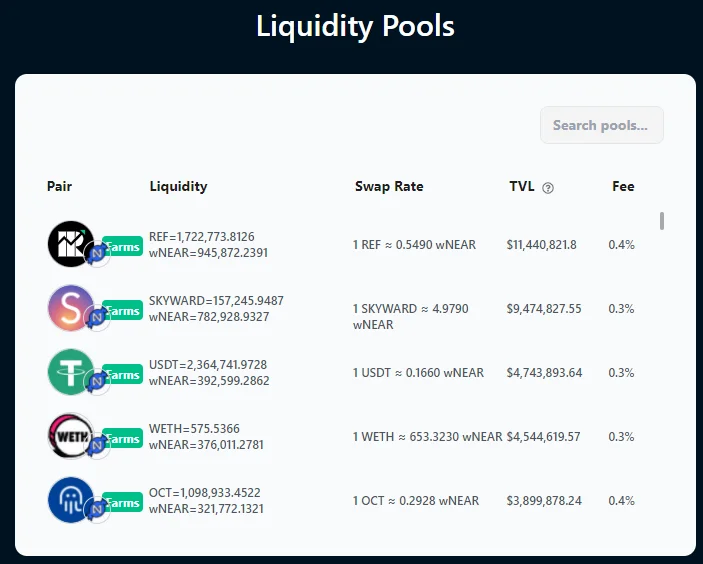
Task: Sort by the TVL column header
Action: (x=522, y=186)
